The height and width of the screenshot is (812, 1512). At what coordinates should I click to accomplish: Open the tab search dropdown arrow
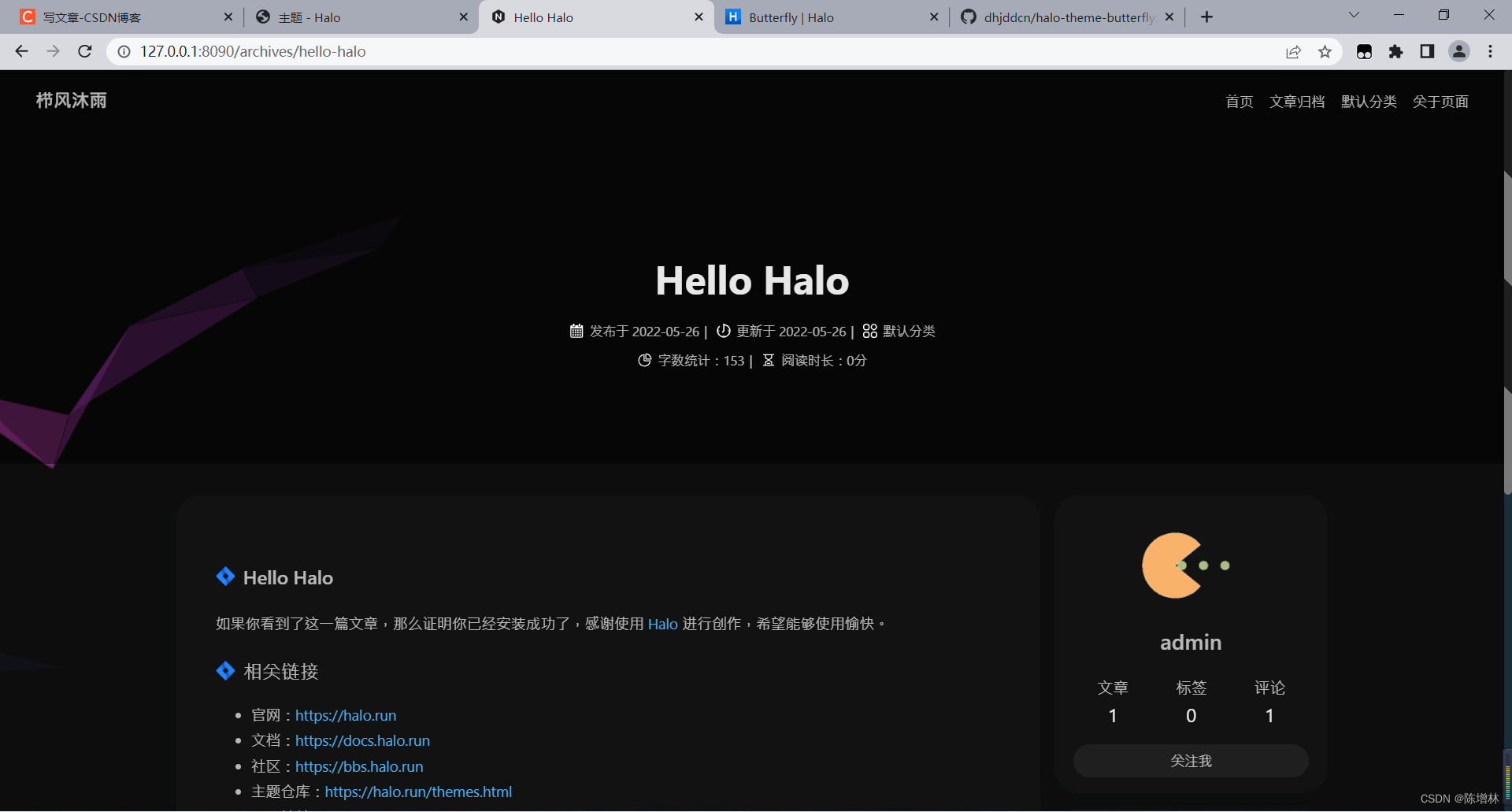(1354, 14)
